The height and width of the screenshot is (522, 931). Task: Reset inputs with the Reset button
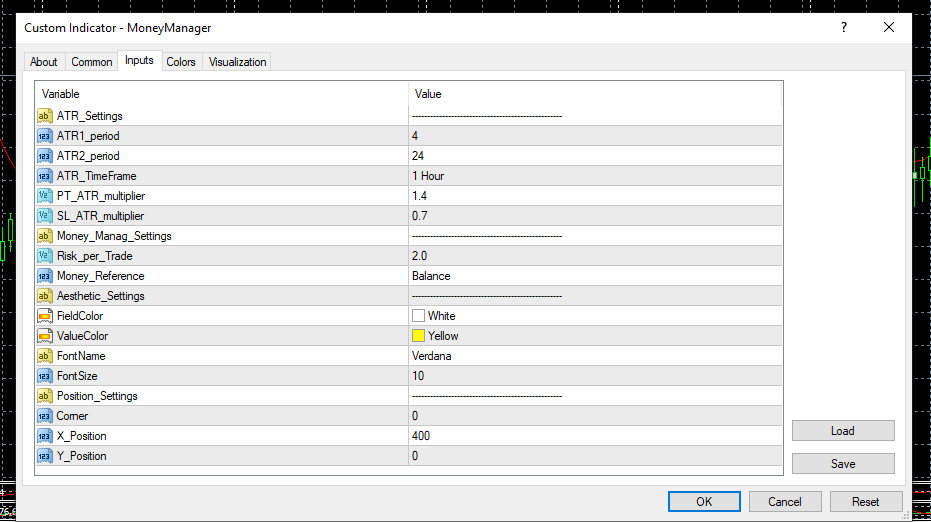[866, 501]
